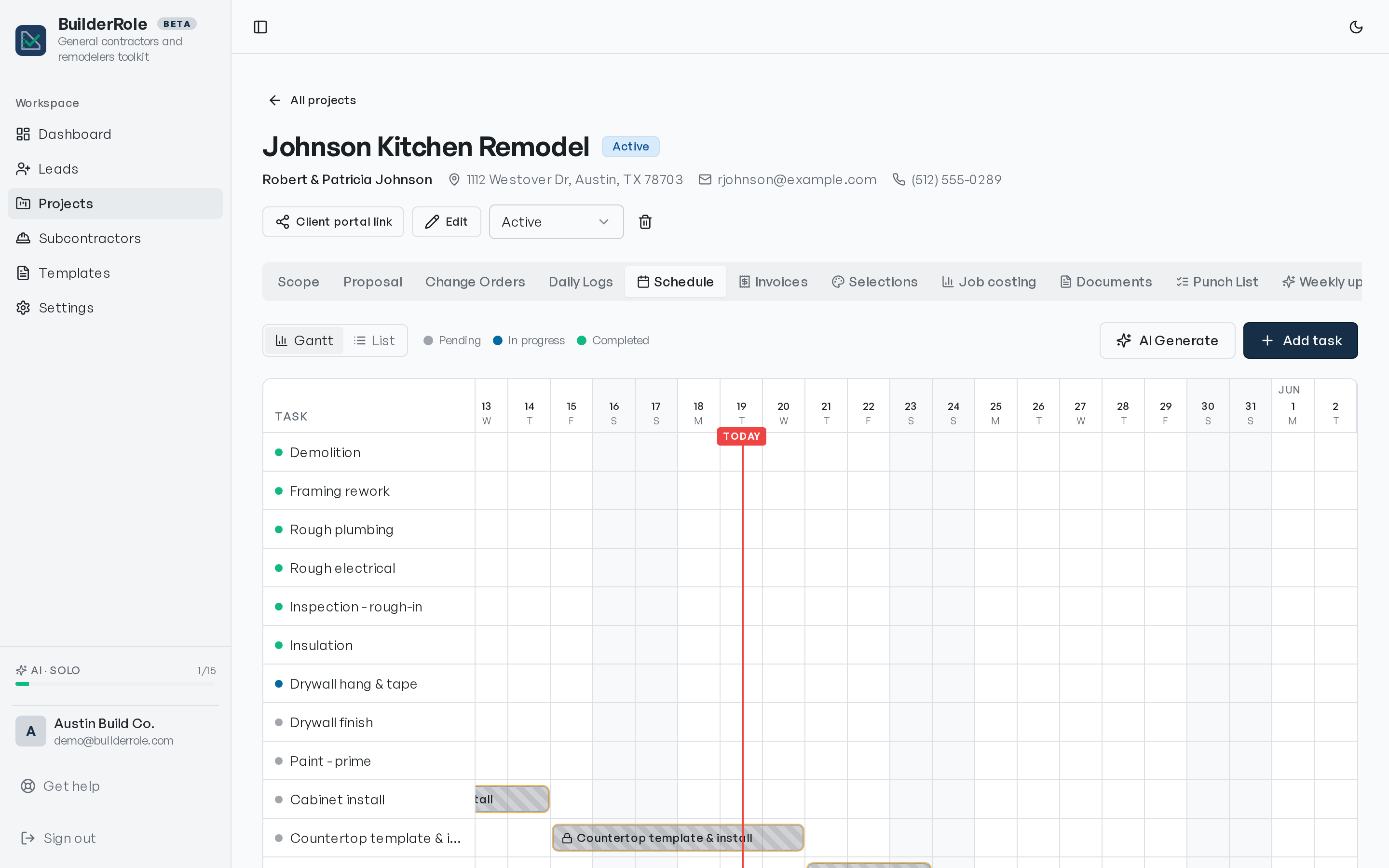Select the Gantt view toggle
1389x868 pixels.
[x=304, y=341]
